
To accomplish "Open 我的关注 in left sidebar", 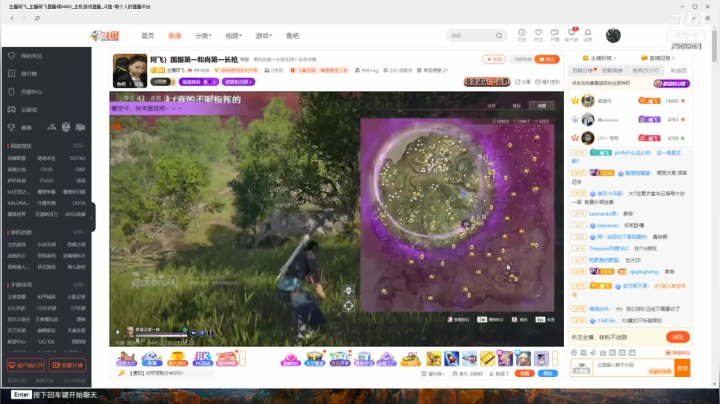I will (x=31, y=56).
